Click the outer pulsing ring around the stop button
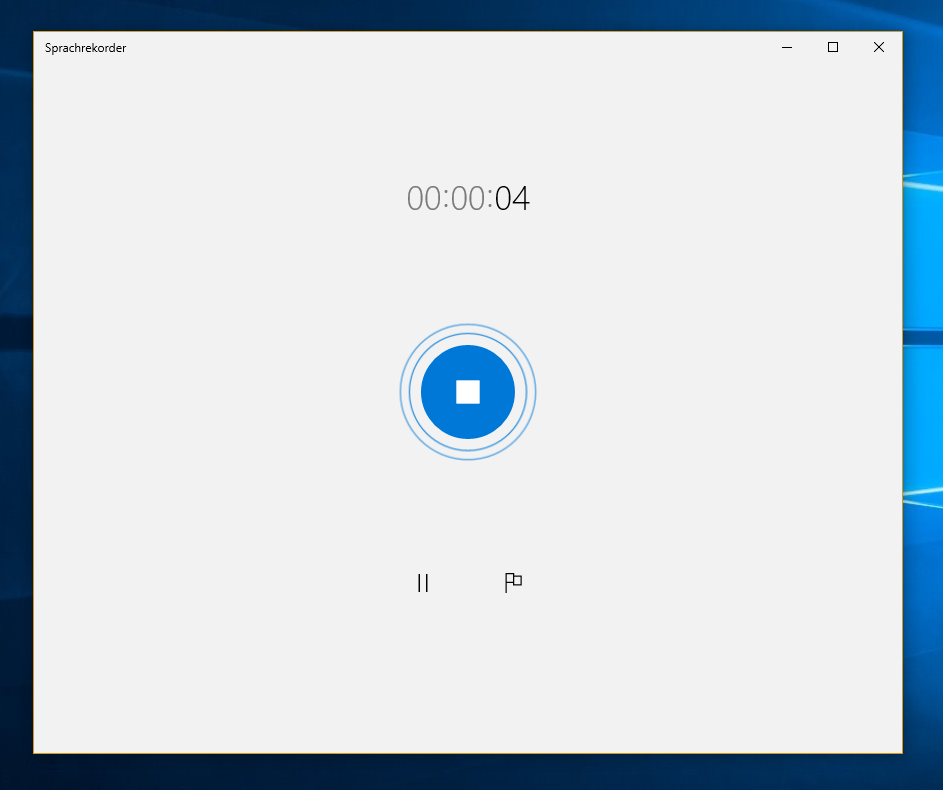The height and width of the screenshot is (790, 943). tap(403, 392)
